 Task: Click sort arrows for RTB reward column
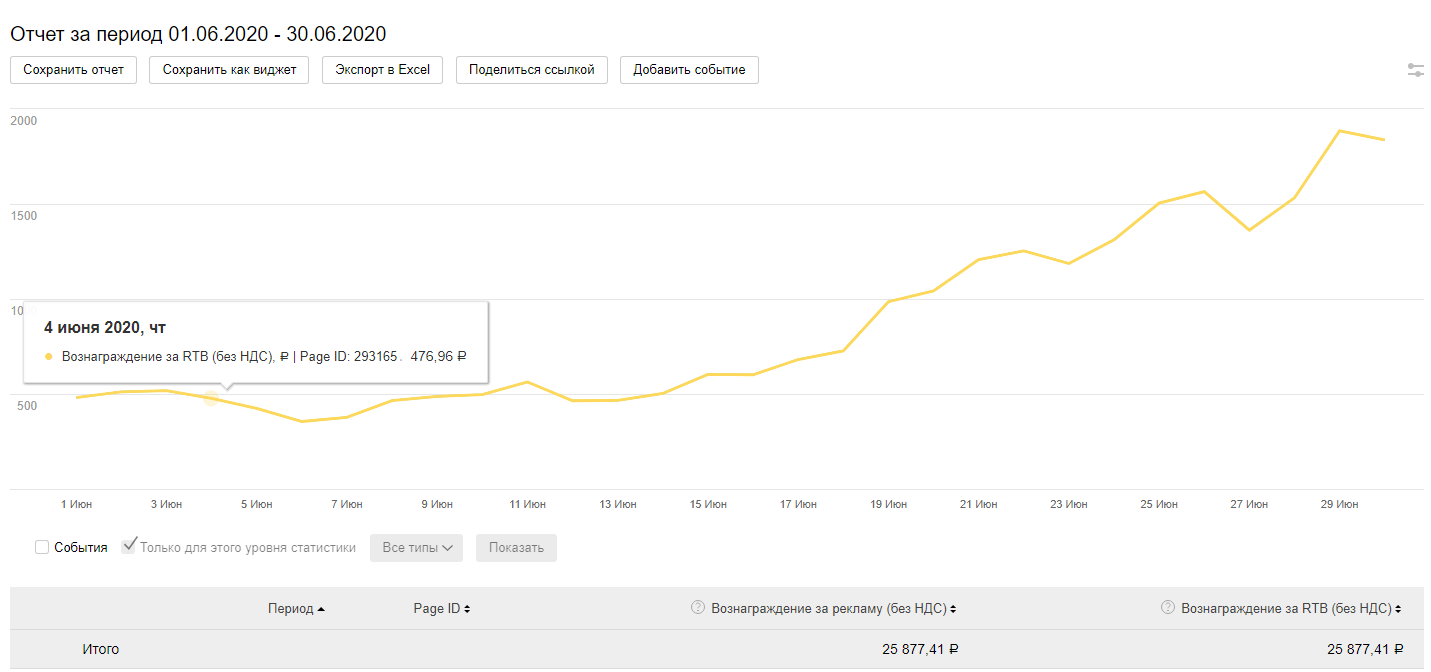pyautogui.click(x=1396, y=609)
